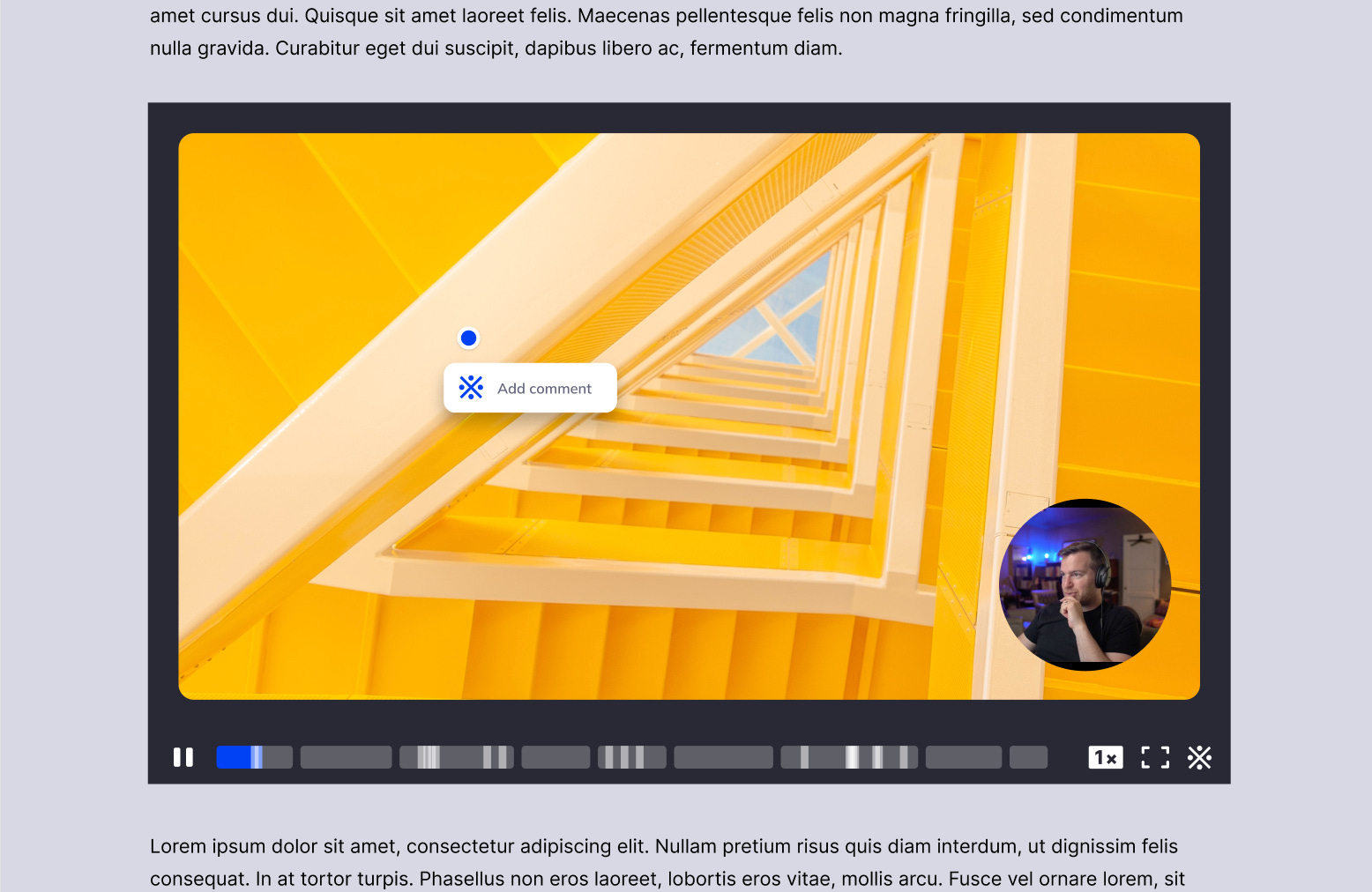Jump to the eighth timeline segment

click(964, 757)
